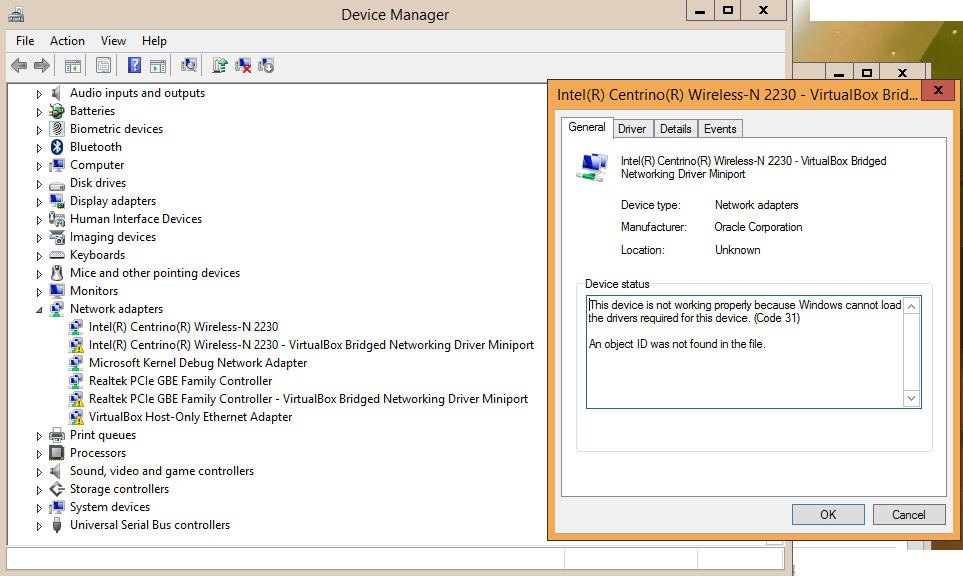Switch to the Details tab
963x576 pixels.
coord(676,129)
